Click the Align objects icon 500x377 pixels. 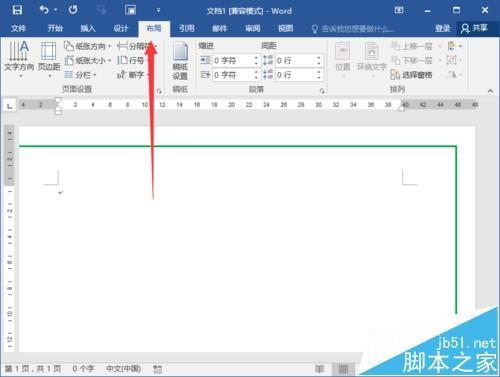pos(454,46)
